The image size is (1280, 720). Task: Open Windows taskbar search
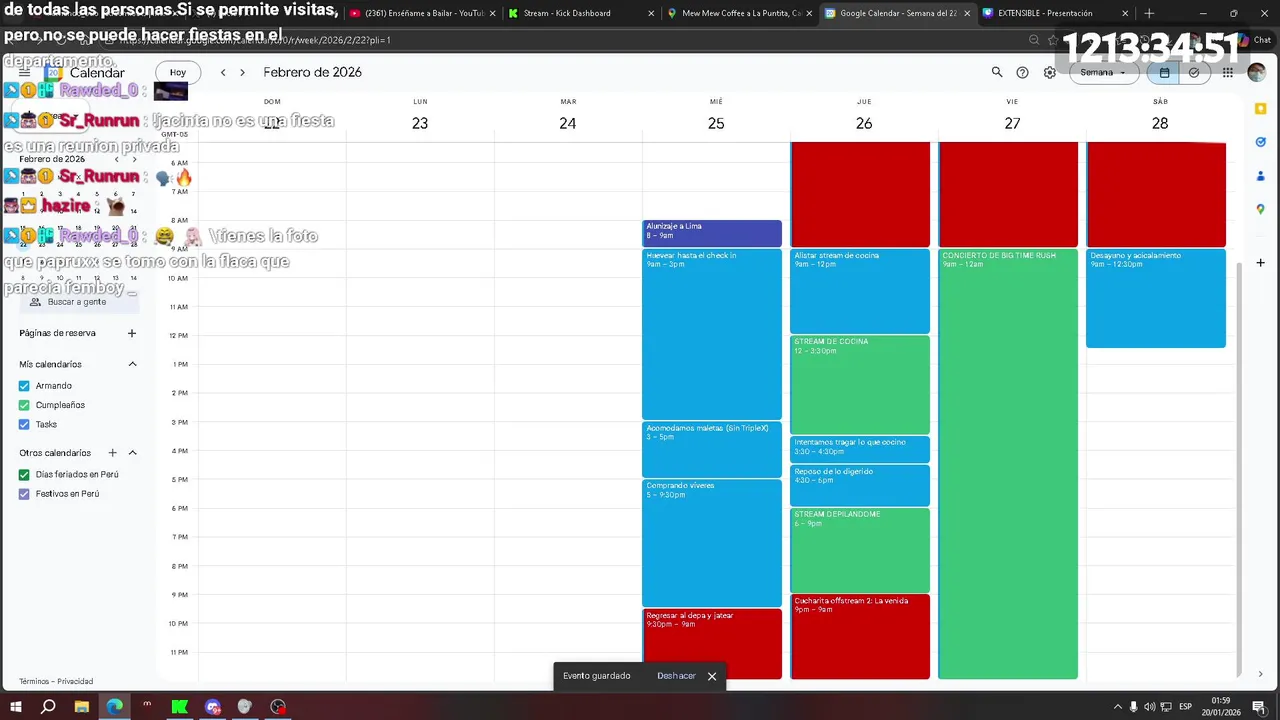pyautogui.click(x=48, y=707)
